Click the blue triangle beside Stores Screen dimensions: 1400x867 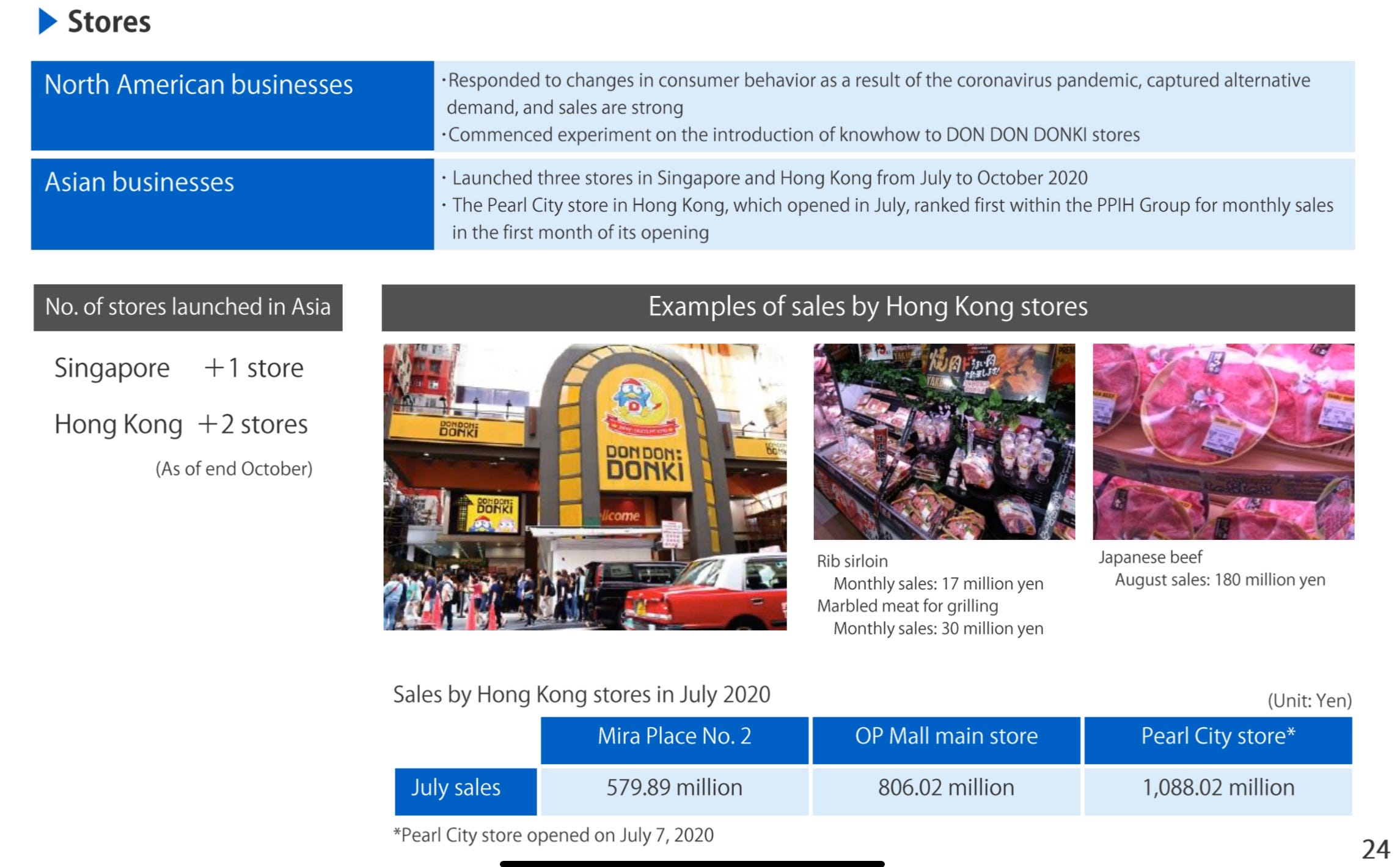coord(48,21)
